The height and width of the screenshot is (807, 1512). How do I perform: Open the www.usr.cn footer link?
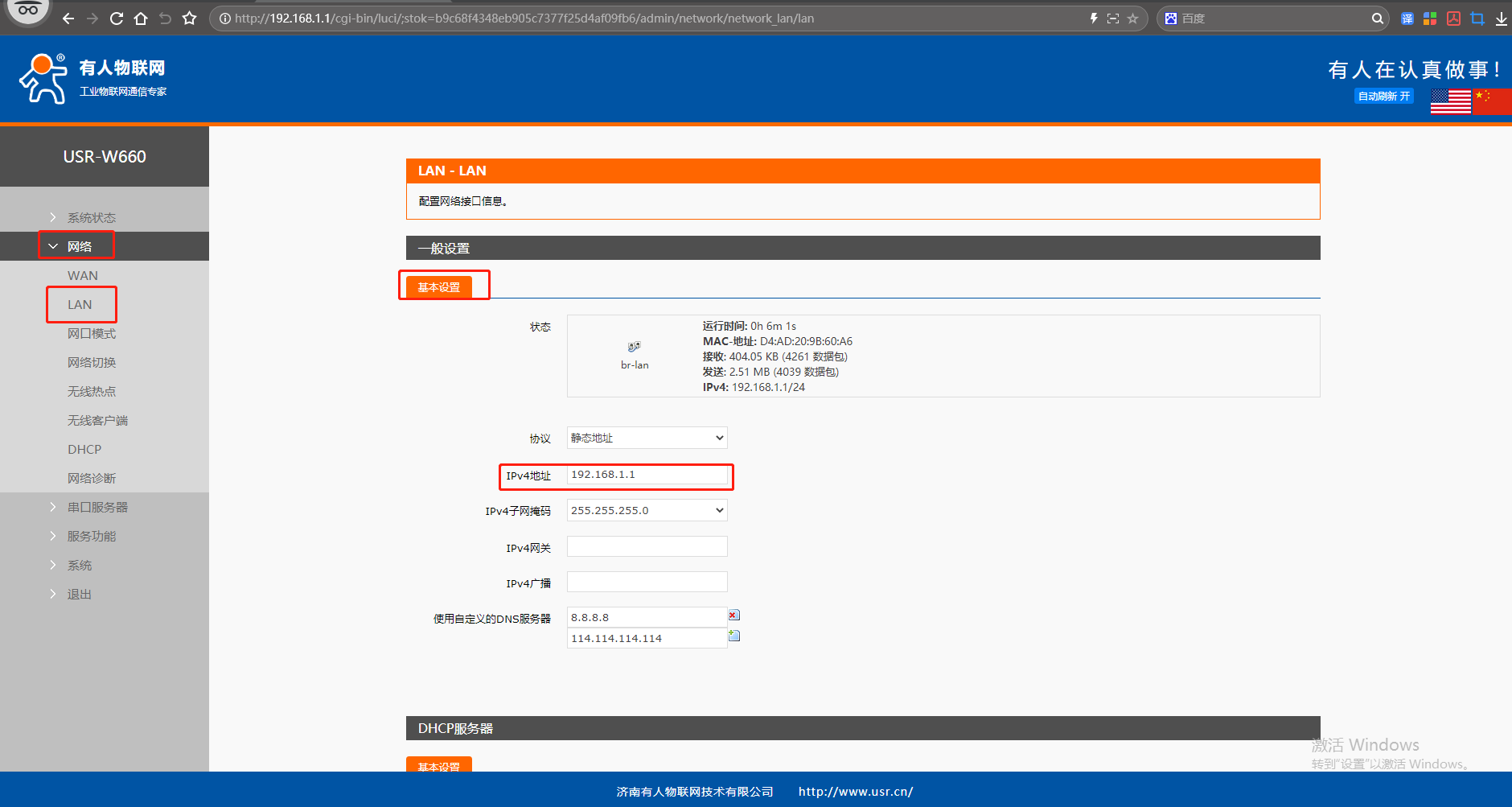855,792
